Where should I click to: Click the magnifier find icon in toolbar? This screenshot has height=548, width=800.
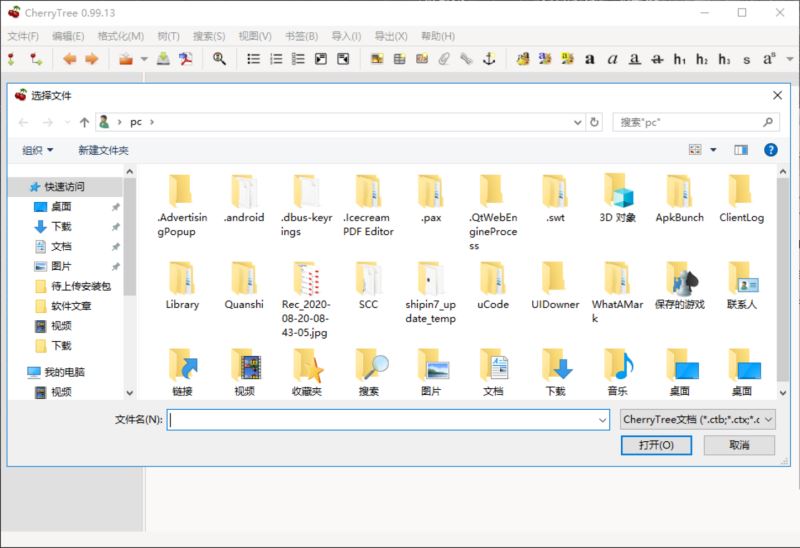219,59
